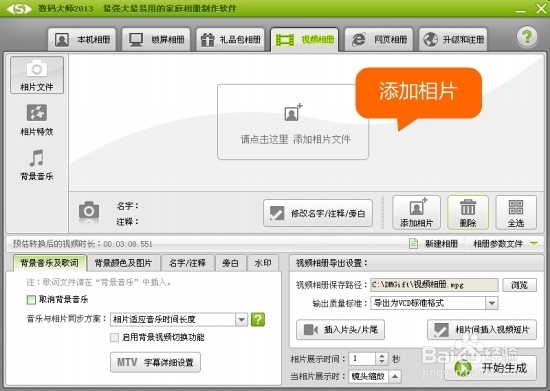Click the 删除 trash button
550x391 pixels.
point(468,213)
